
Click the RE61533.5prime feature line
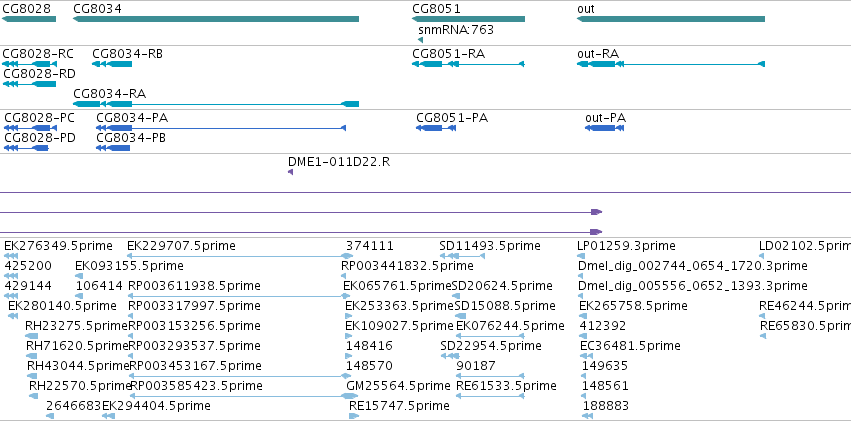[491, 396]
